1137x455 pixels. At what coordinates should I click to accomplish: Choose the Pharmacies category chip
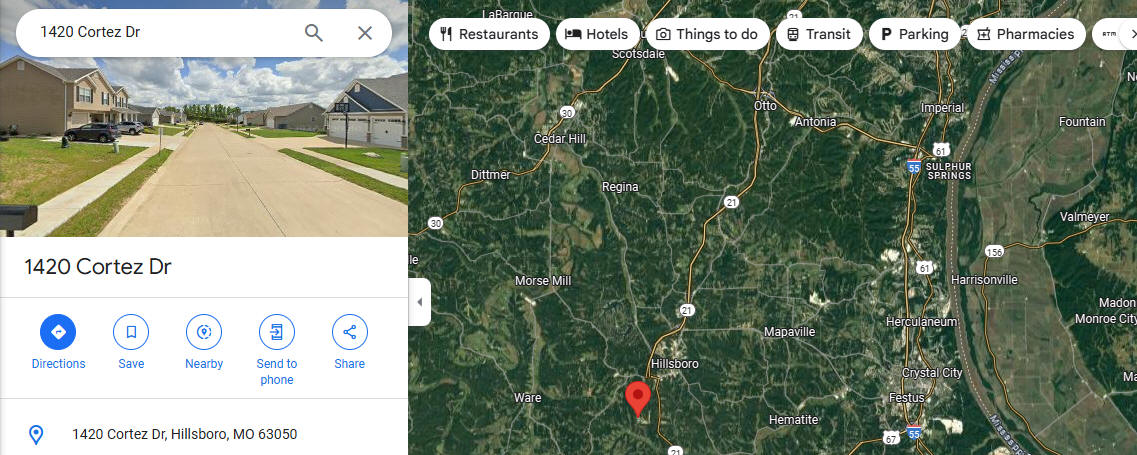[1026, 34]
